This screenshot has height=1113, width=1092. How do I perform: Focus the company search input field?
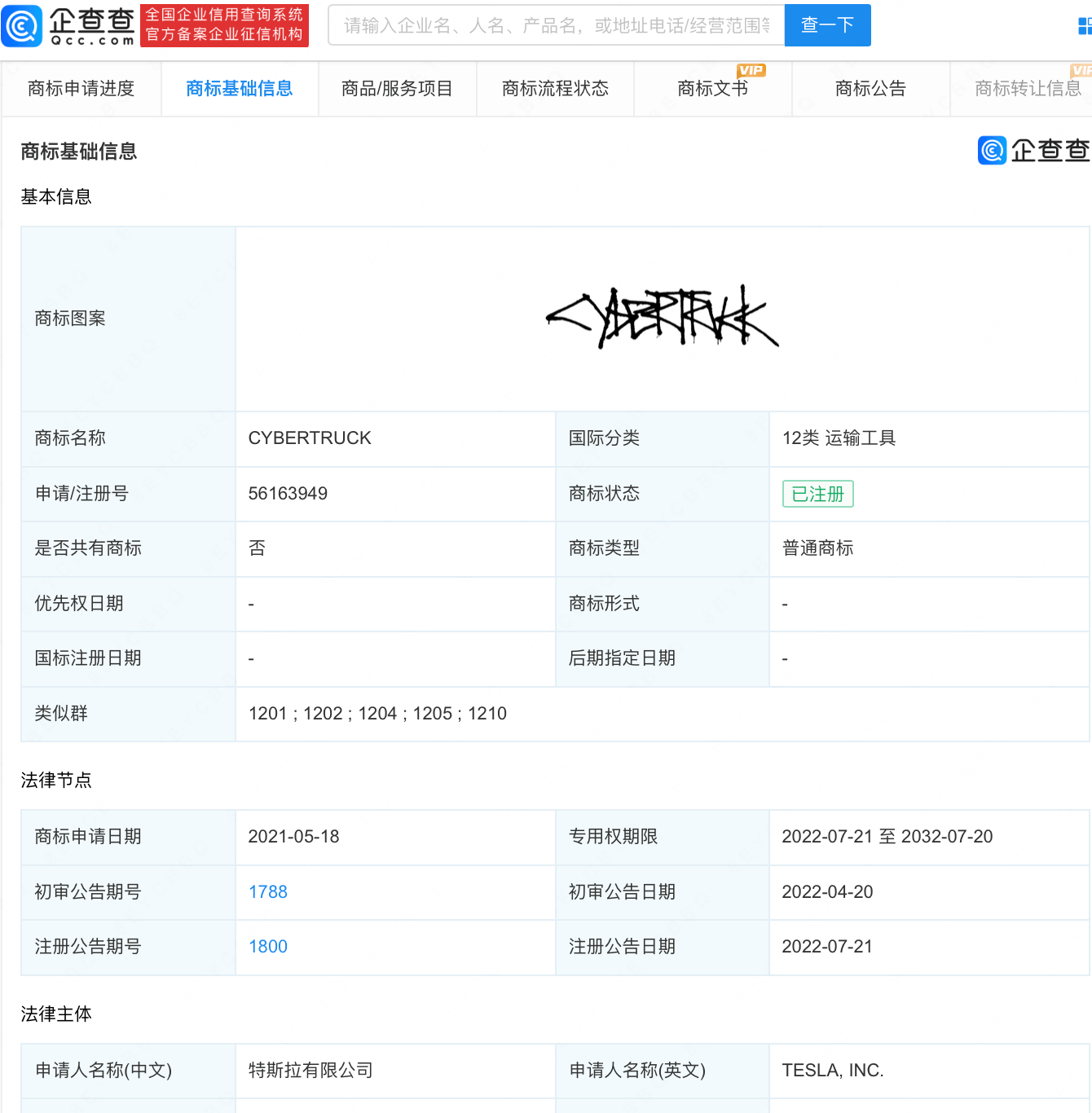tap(556, 25)
